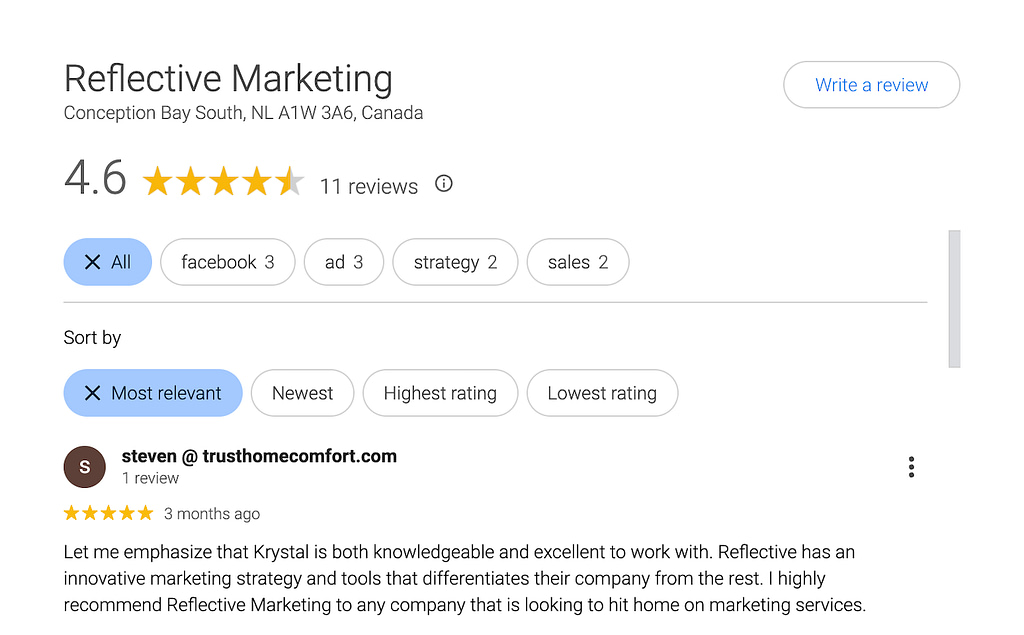Click steven's profile avatar circle
Viewport: 1024px width, 635px height.
coord(84,466)
